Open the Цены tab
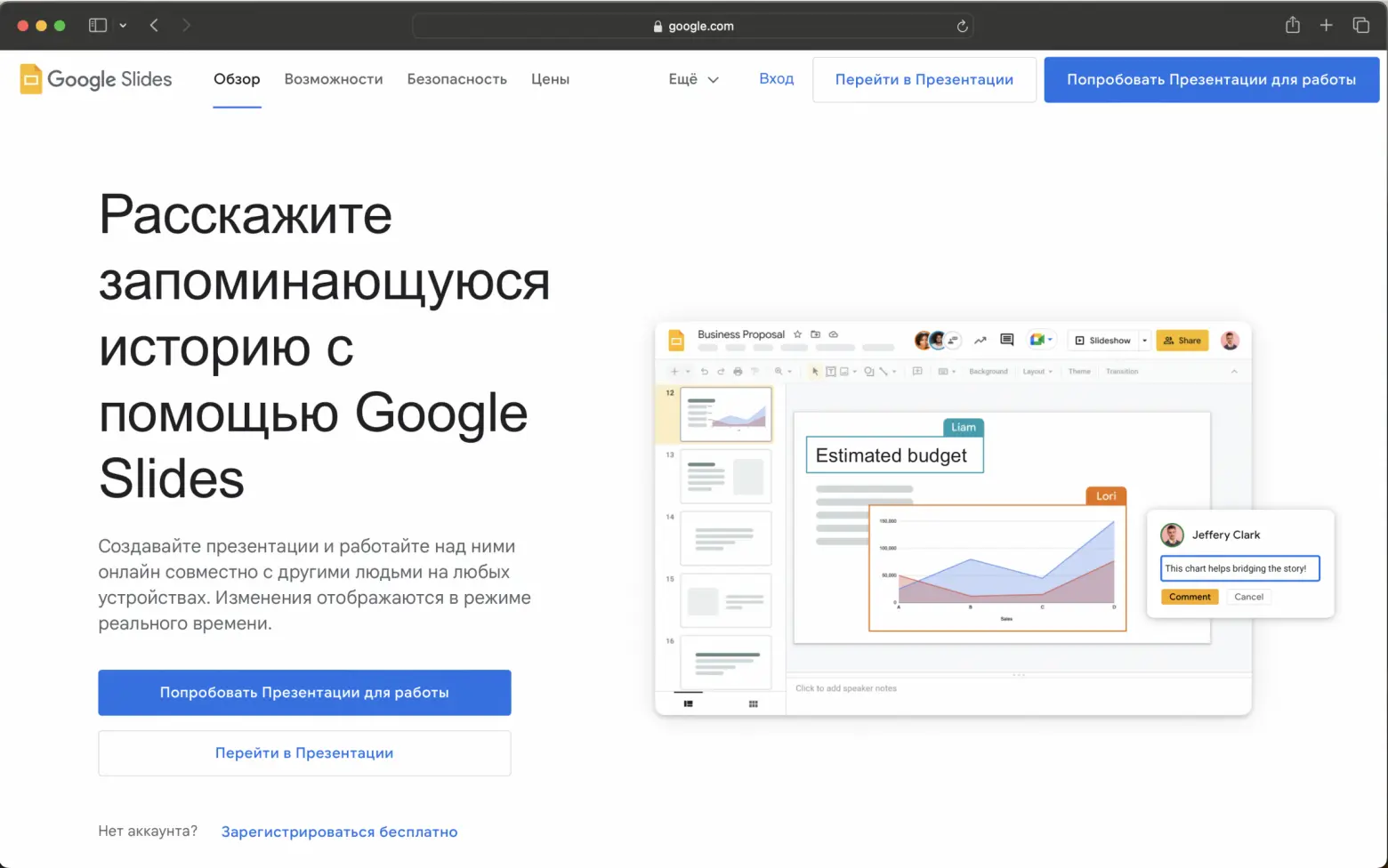 [550, 79]
